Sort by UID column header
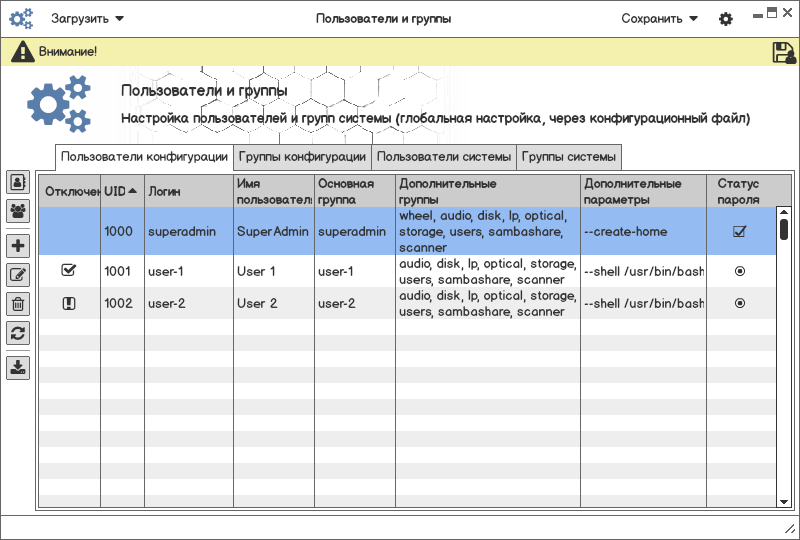Screen dimensions: 800x540 (122, 191)
